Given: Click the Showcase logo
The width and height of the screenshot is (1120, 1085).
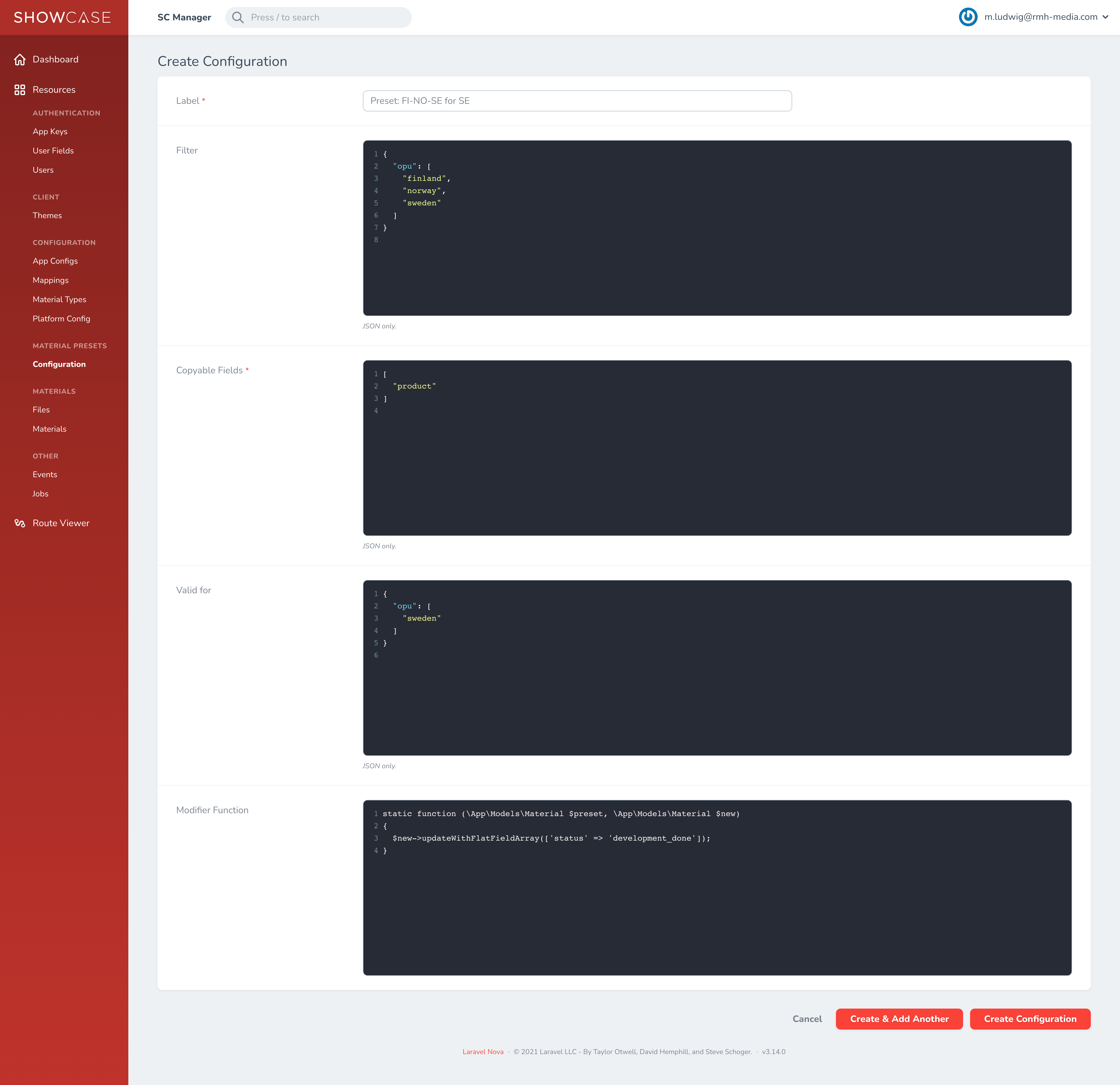Looking at the screenshot, I should pyautogui.click(x=62, y=18).
